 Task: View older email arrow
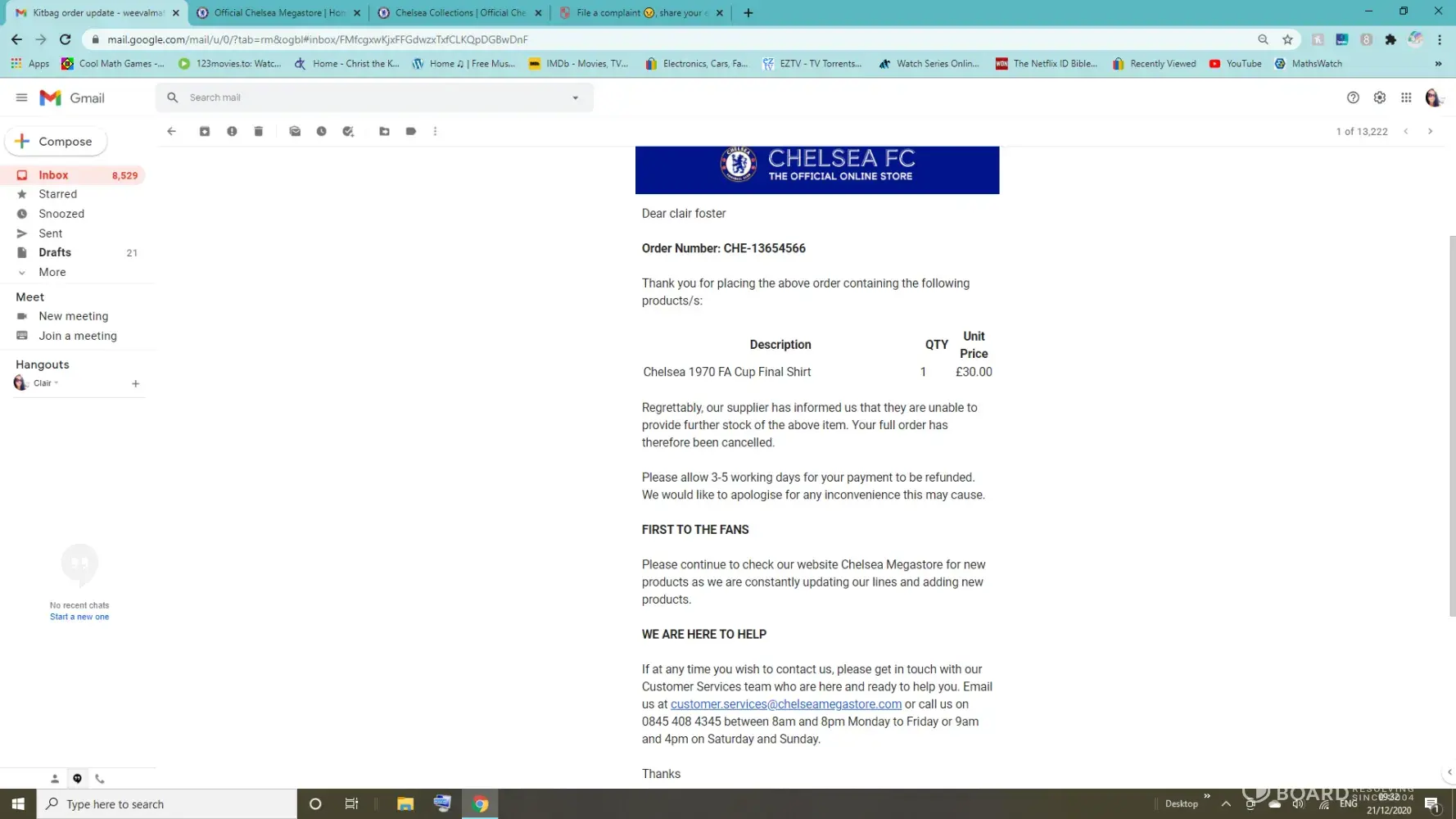coord(1431,131)
